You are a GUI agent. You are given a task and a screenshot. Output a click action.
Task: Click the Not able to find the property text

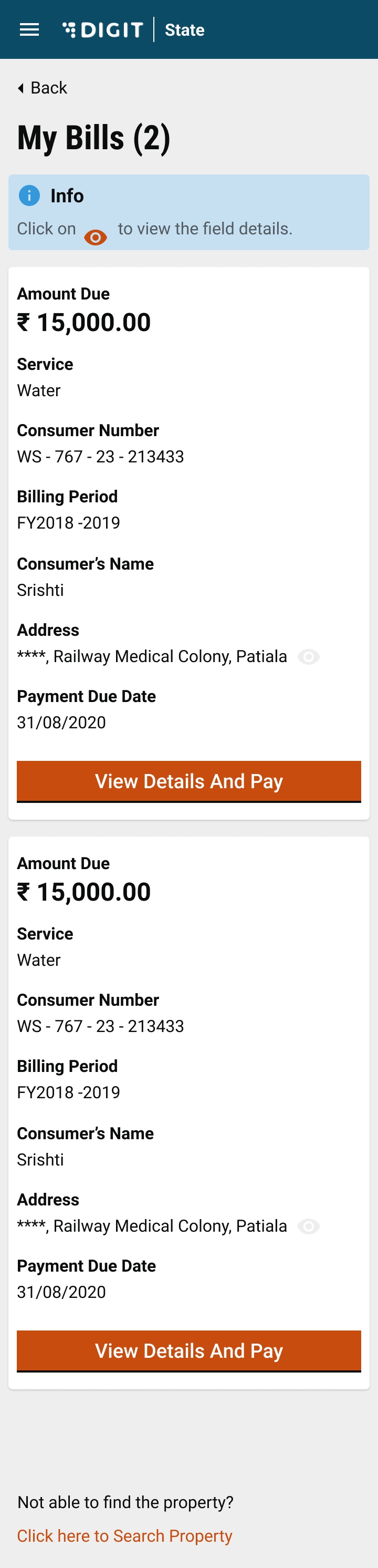tap(125, 1502)
